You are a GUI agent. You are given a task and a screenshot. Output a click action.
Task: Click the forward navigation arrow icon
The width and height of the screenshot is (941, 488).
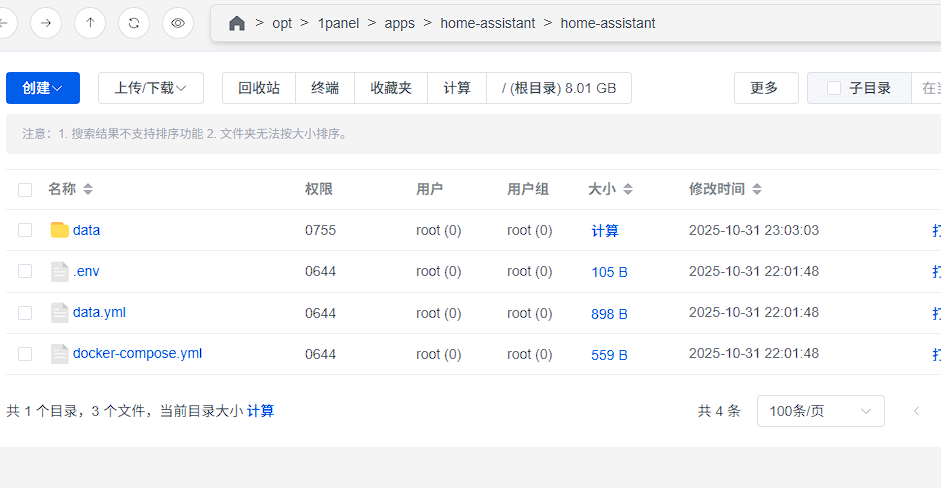coord(46,22)
